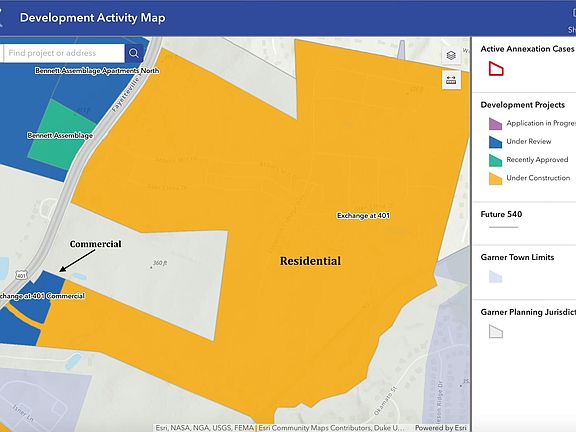Click the US 401 highway shield marker
This screenshot has height=432, width=576.
(x=21, y=275)
